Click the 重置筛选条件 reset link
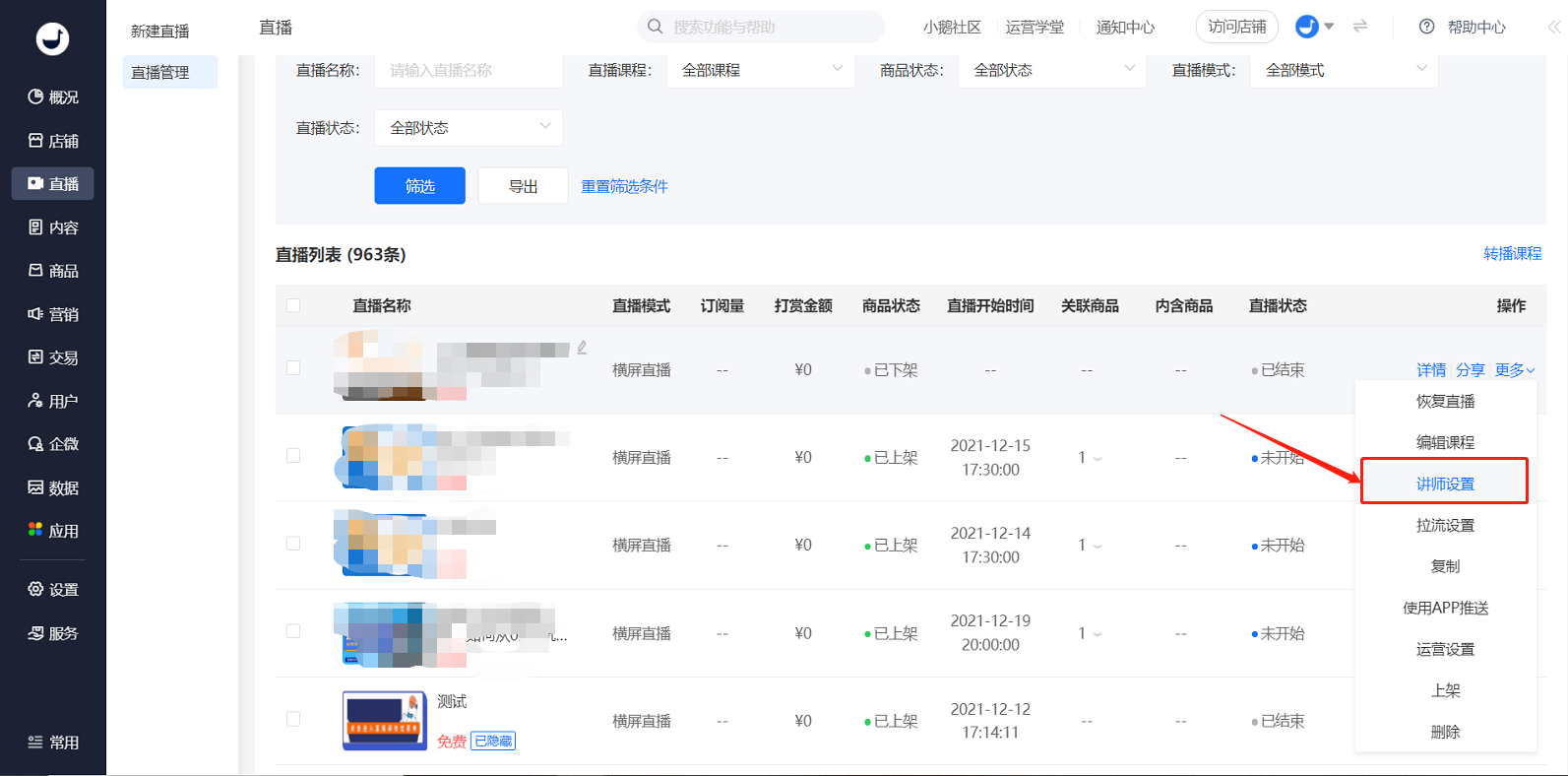 point(624,186)
